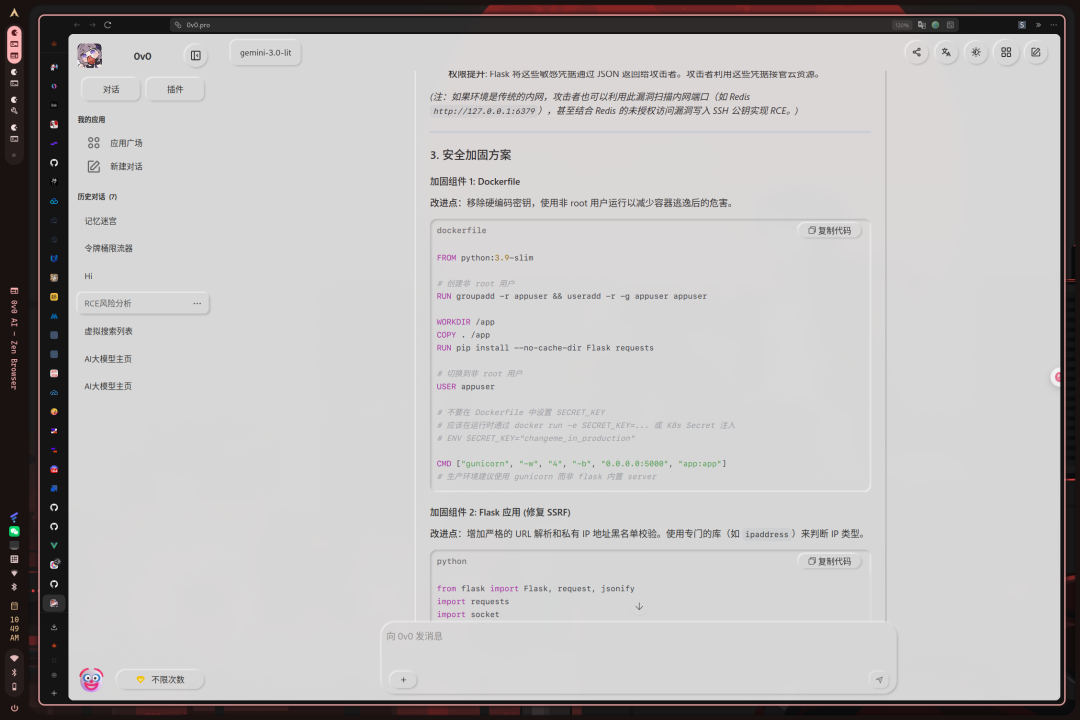Screen dimensions: 1080x720
Task: Open the Hi history conversation
Action: [x=88, y=276]
